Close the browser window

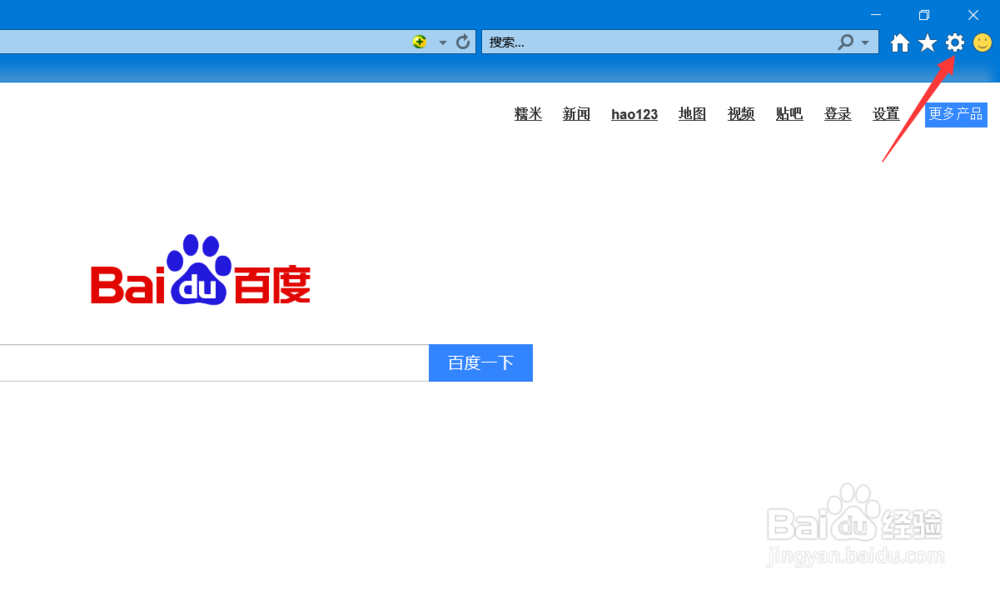point(973,14)
